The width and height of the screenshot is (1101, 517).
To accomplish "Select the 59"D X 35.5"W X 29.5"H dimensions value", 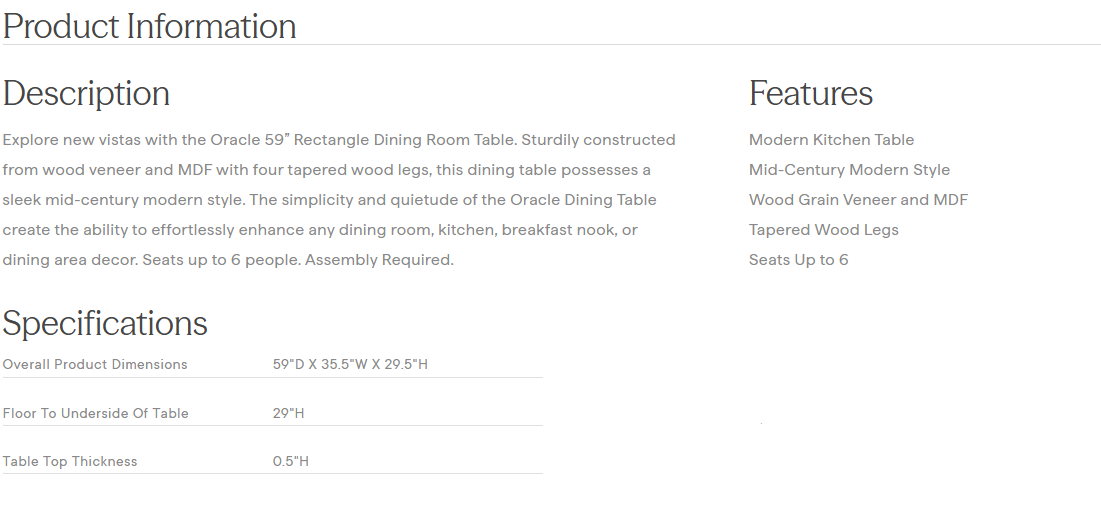I will point(350,365).
